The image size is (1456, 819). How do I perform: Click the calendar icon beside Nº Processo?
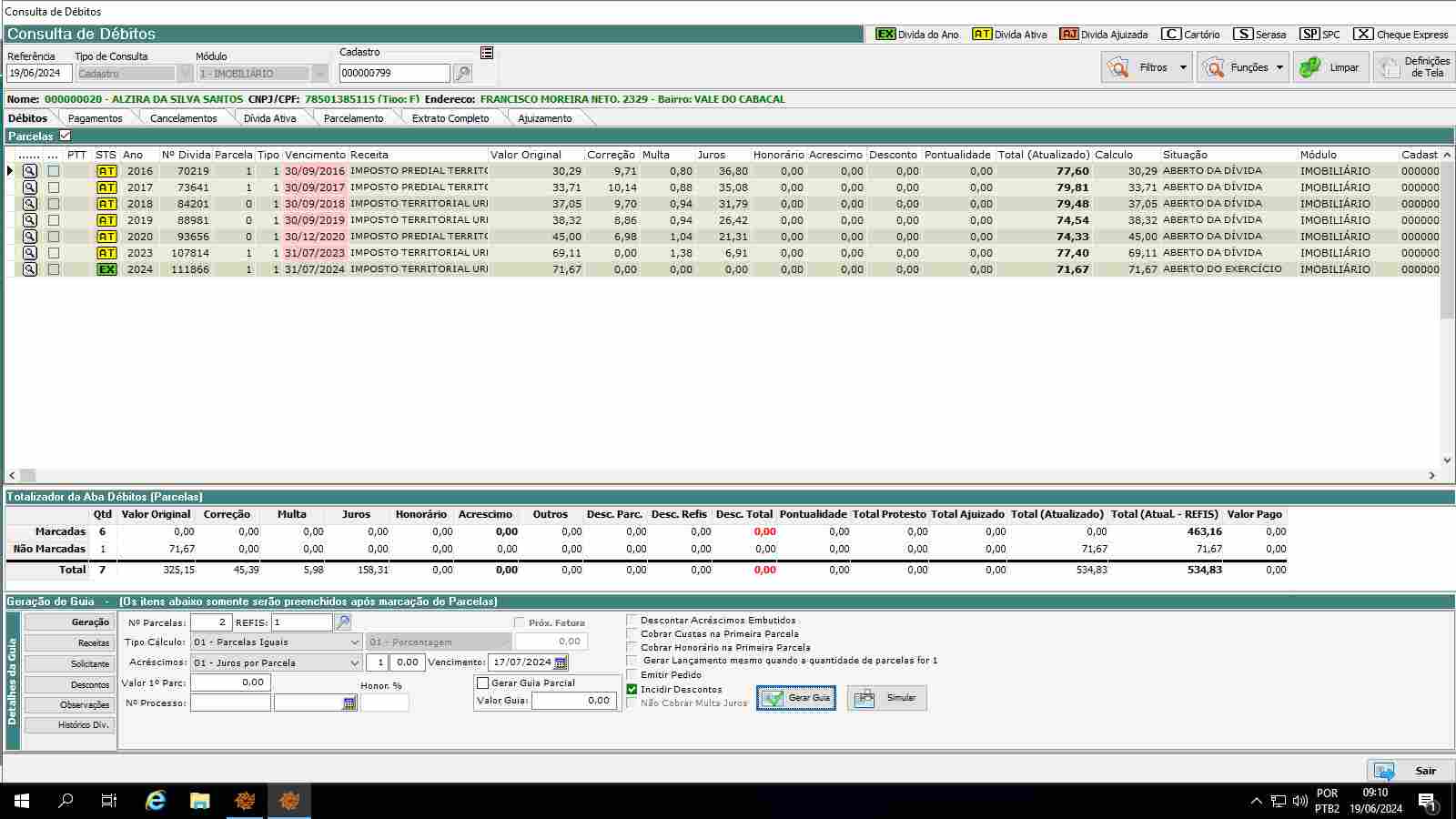349,703
